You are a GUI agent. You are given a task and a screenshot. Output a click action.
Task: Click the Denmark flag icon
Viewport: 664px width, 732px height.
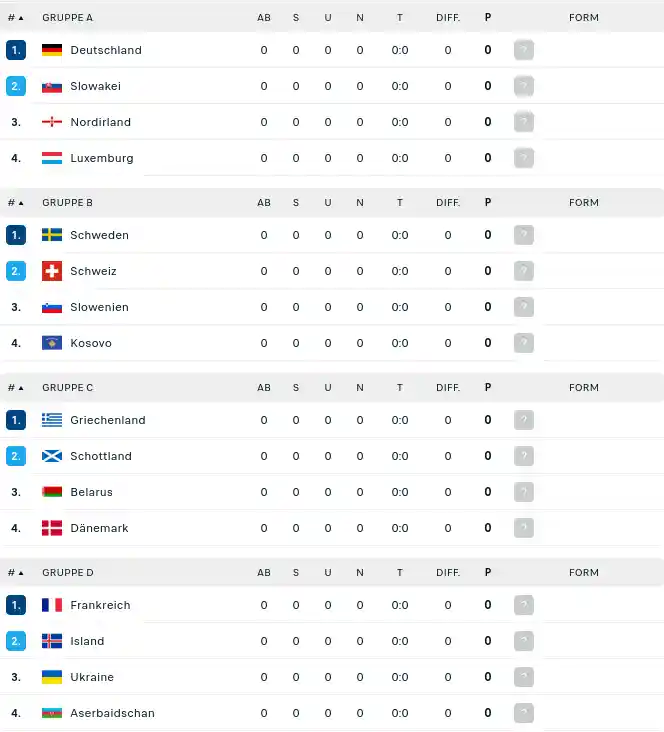click(52, 528)
